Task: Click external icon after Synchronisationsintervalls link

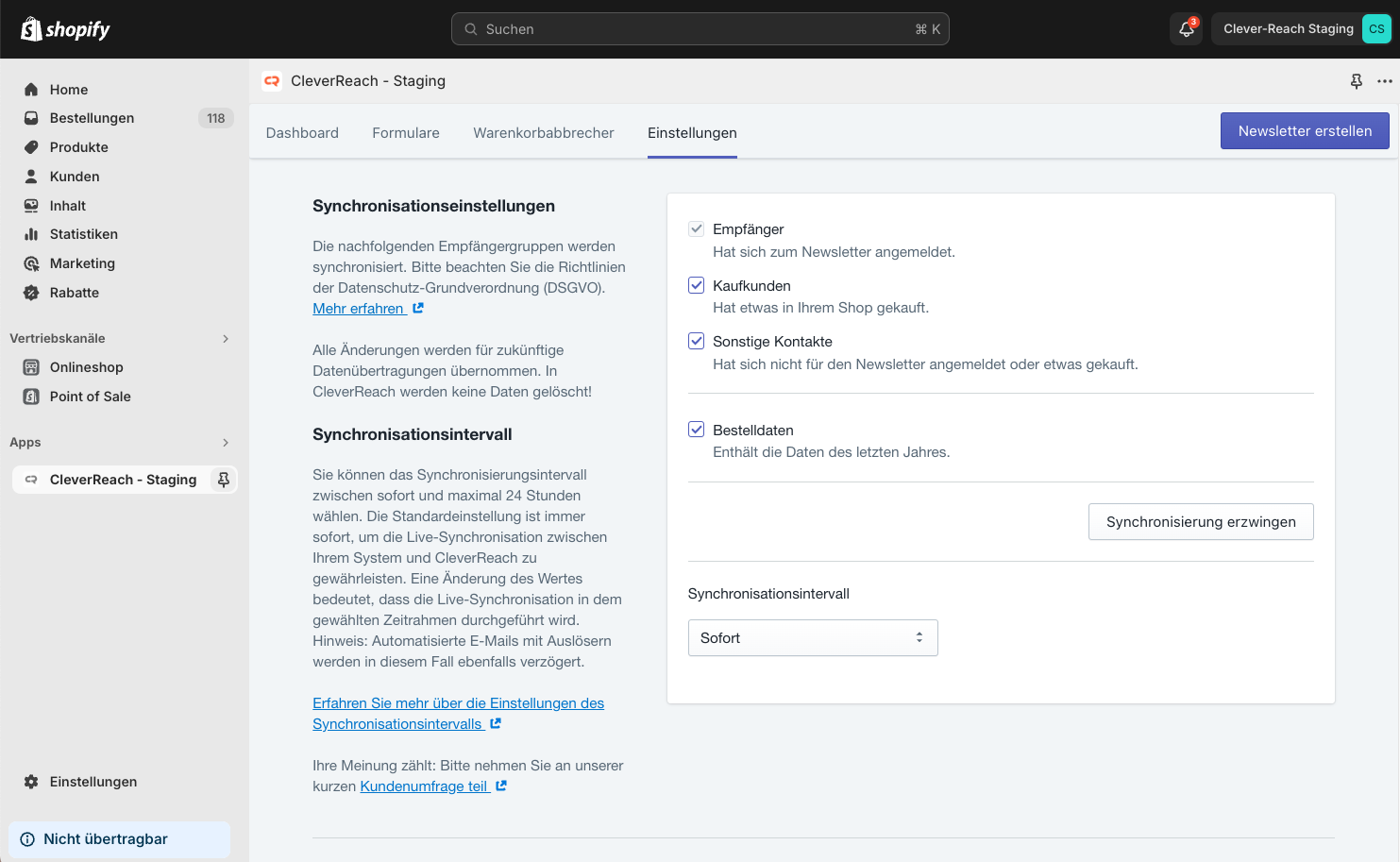Action: click(496, 723)
